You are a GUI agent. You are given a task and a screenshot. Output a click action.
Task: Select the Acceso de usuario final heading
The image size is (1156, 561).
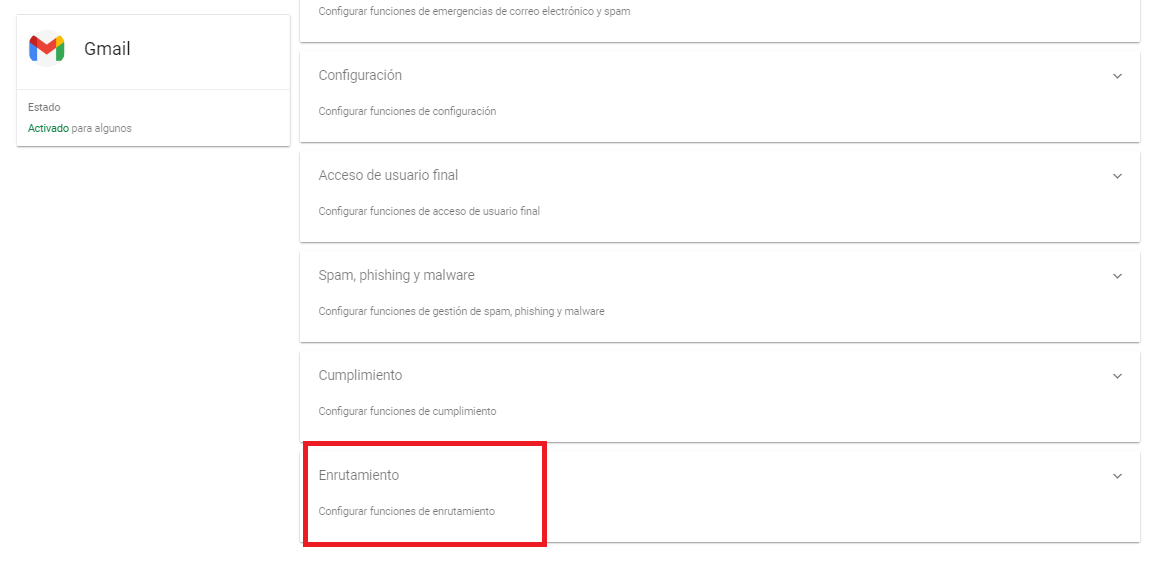pos(389,175)
